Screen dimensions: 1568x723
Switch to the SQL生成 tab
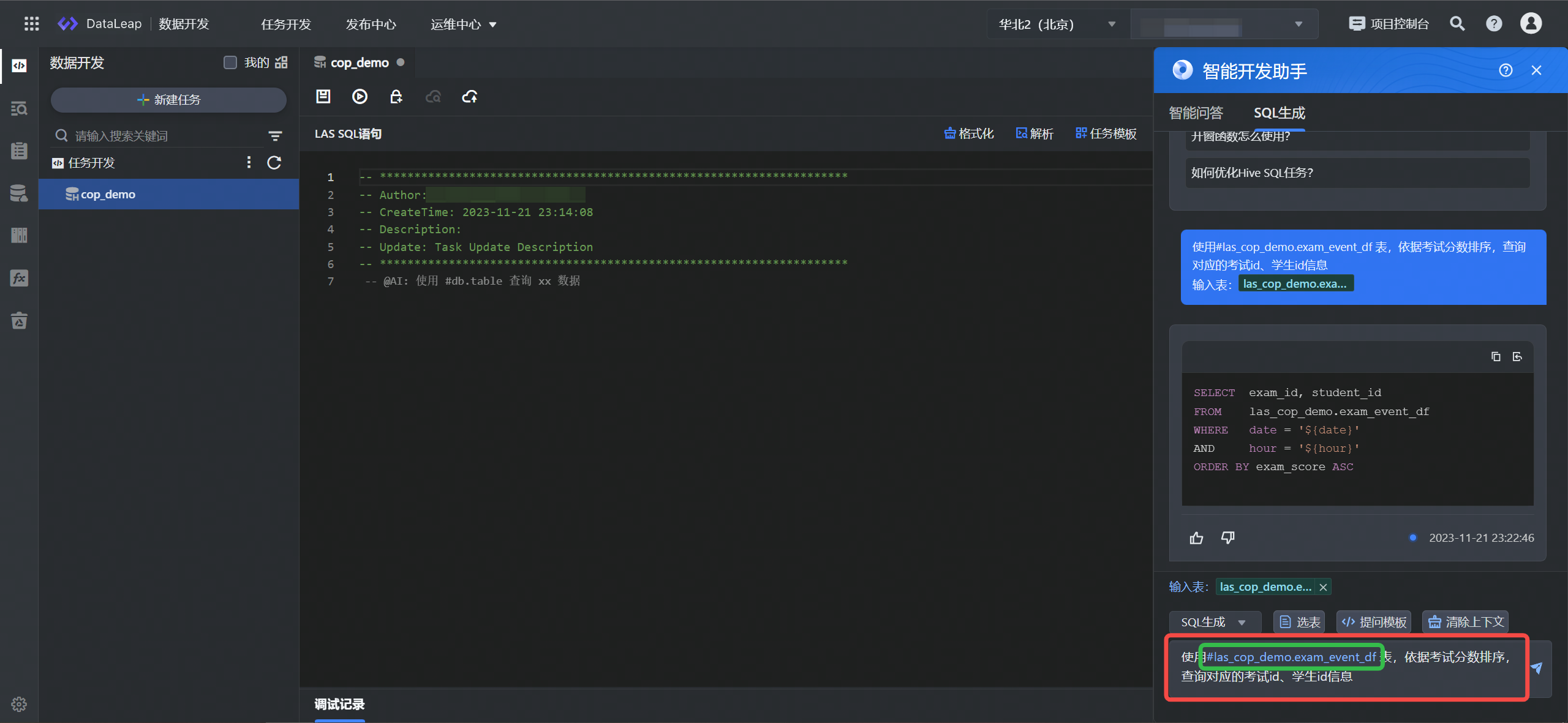1279,113
